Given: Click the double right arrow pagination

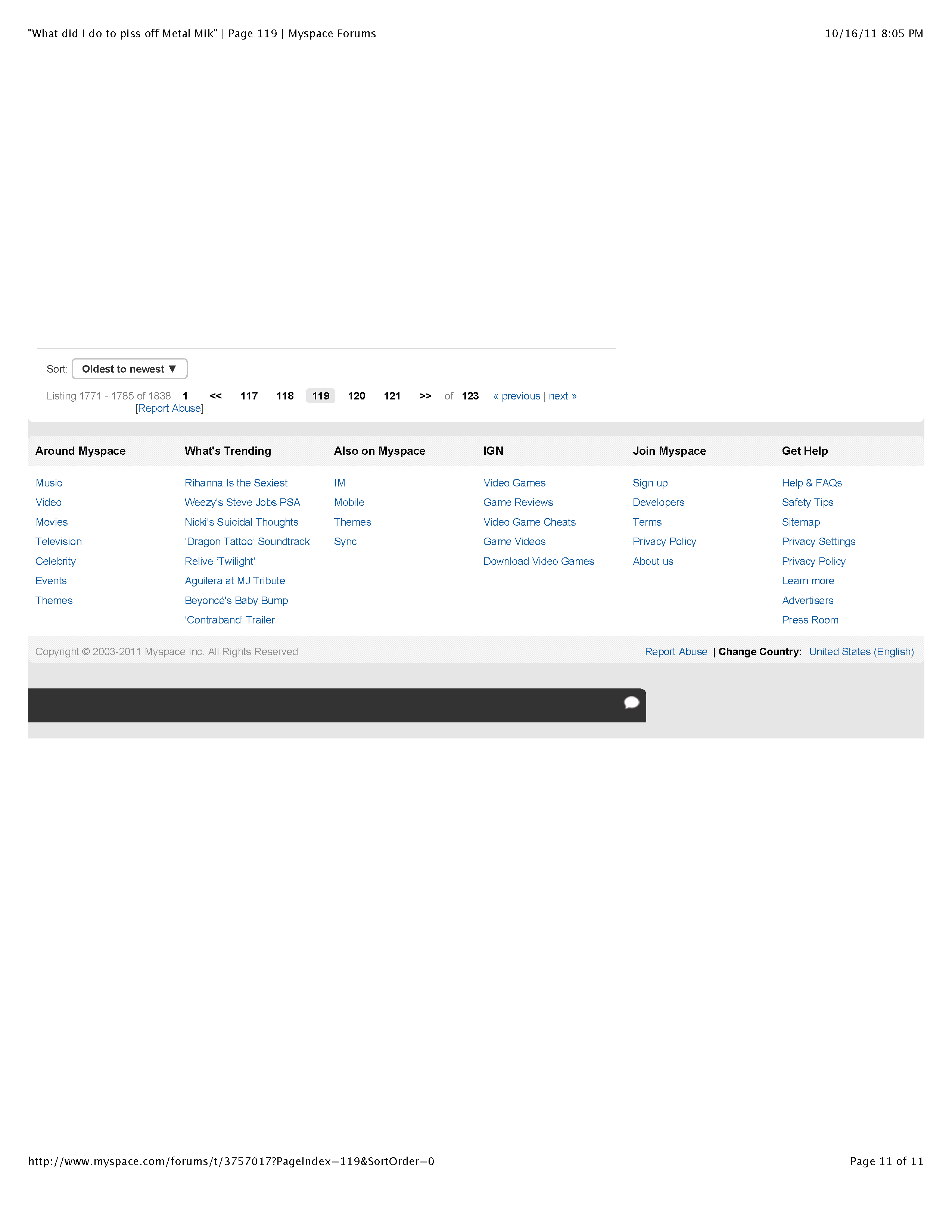Looking at the screenshot, I should tap(425, 396).
